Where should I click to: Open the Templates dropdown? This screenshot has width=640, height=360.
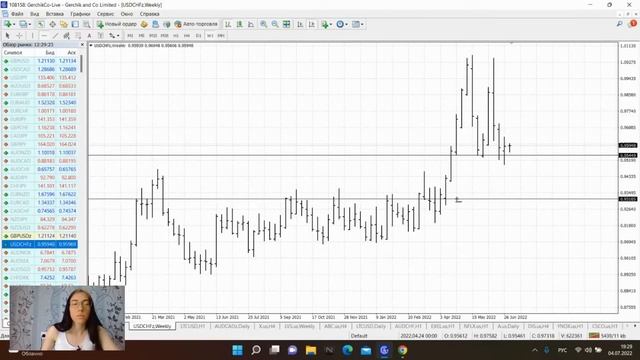(x=358, y=24)
